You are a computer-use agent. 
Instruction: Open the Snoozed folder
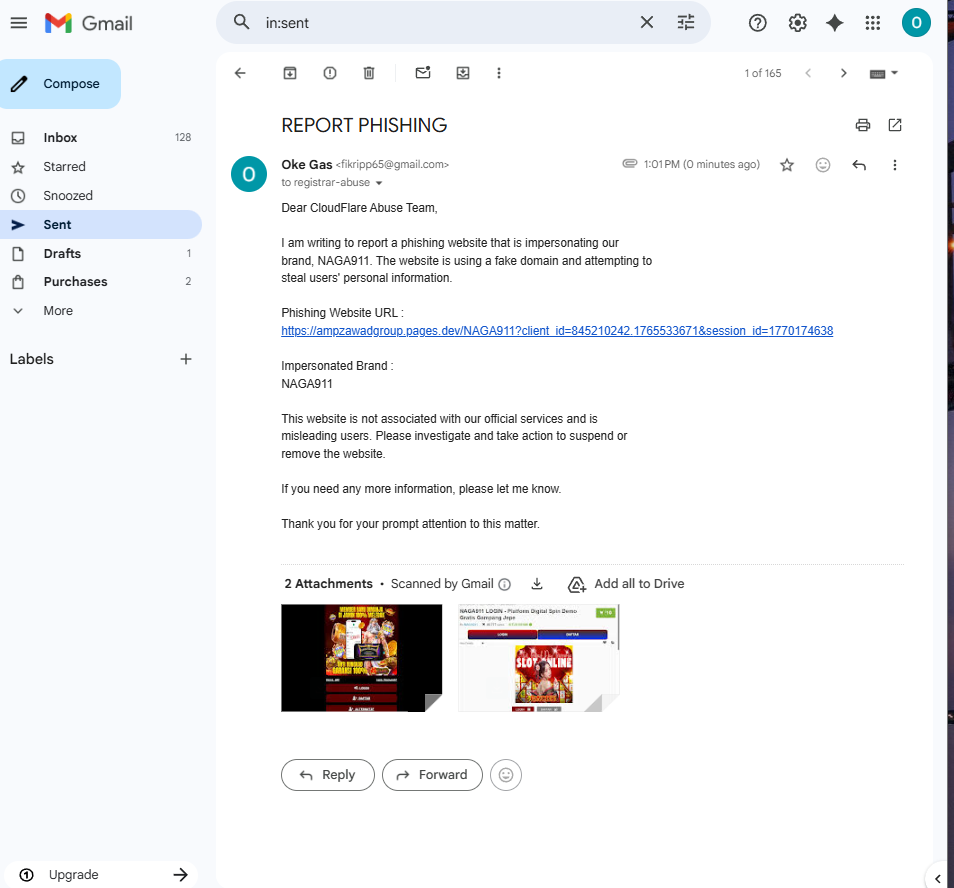coord(100,196)
